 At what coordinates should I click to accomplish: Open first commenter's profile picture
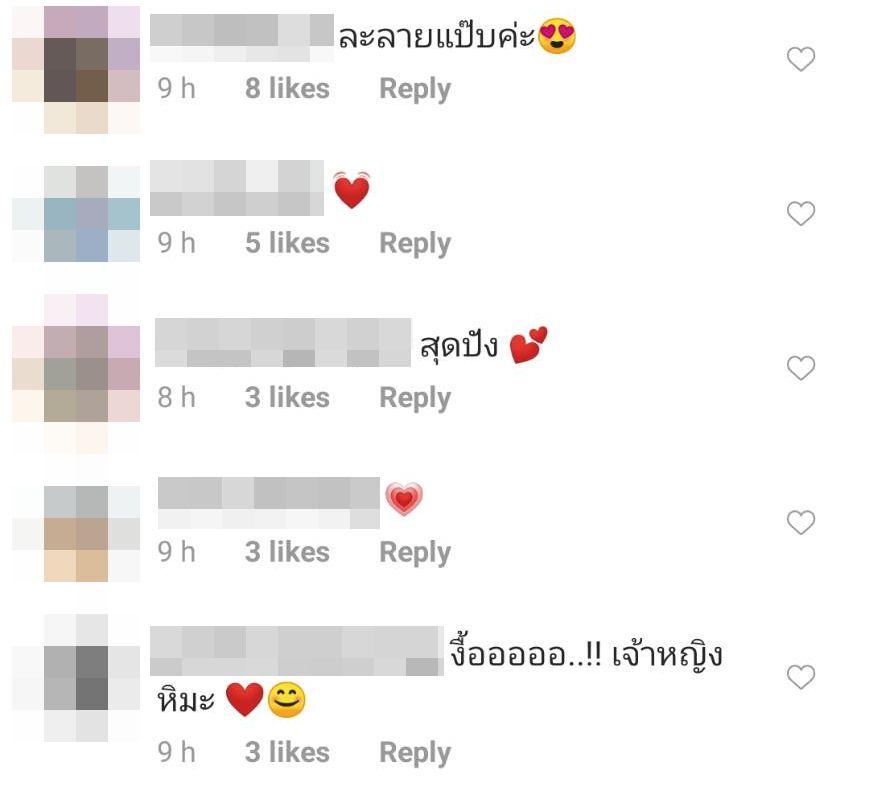76,70
